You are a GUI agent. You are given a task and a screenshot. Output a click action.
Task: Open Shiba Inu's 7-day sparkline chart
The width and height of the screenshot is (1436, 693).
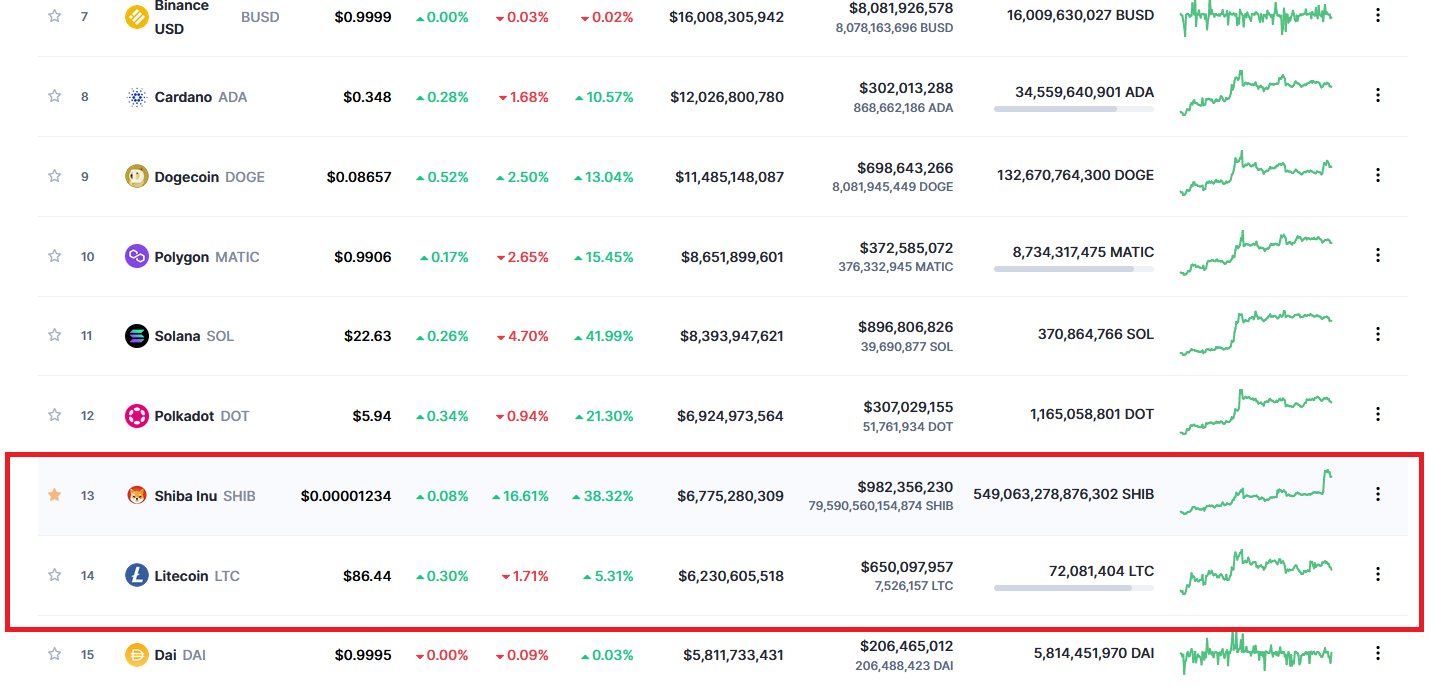(x=1256, y=492)
